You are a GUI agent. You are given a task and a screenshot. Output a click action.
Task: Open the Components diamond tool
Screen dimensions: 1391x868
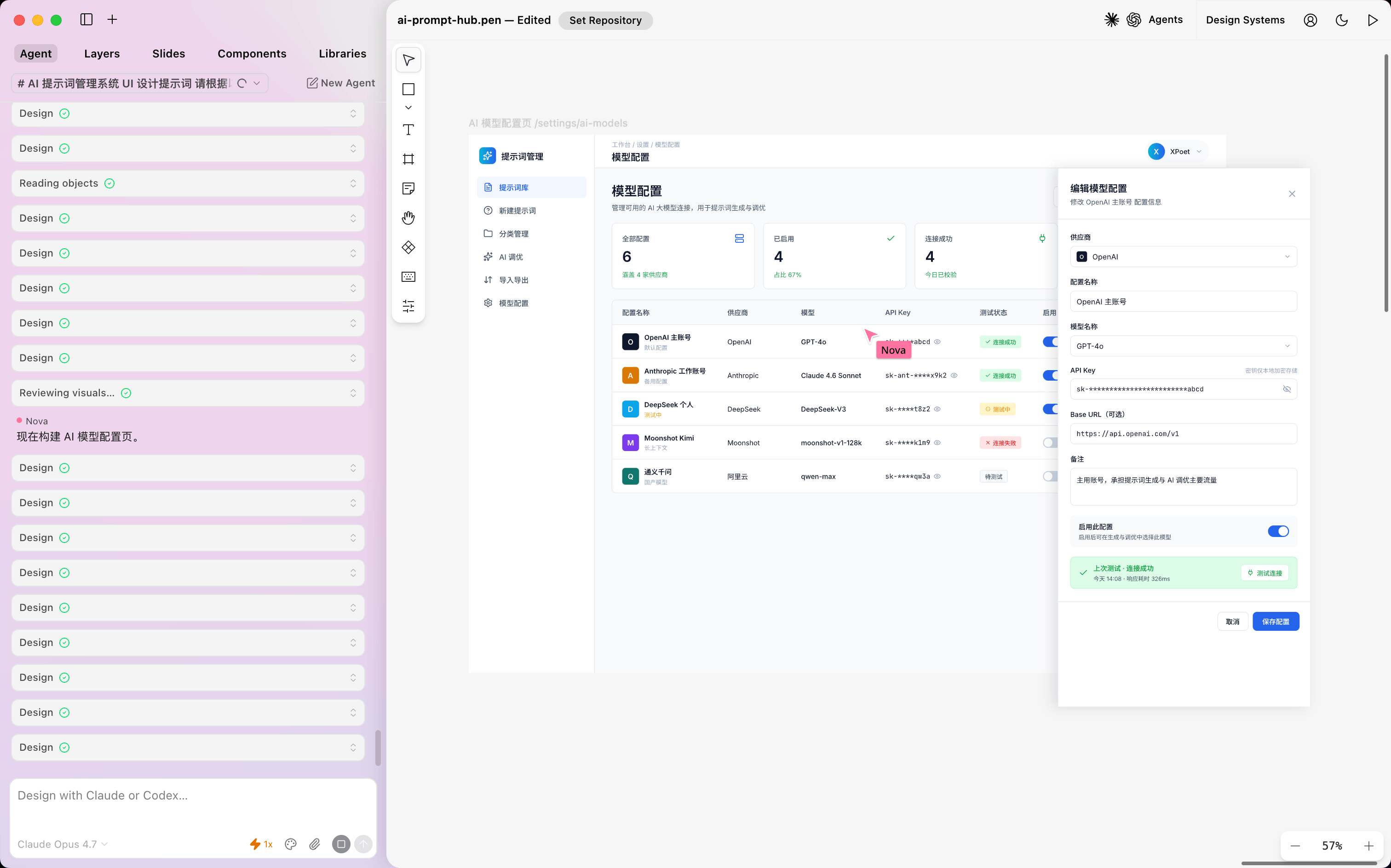pos(408,247)
